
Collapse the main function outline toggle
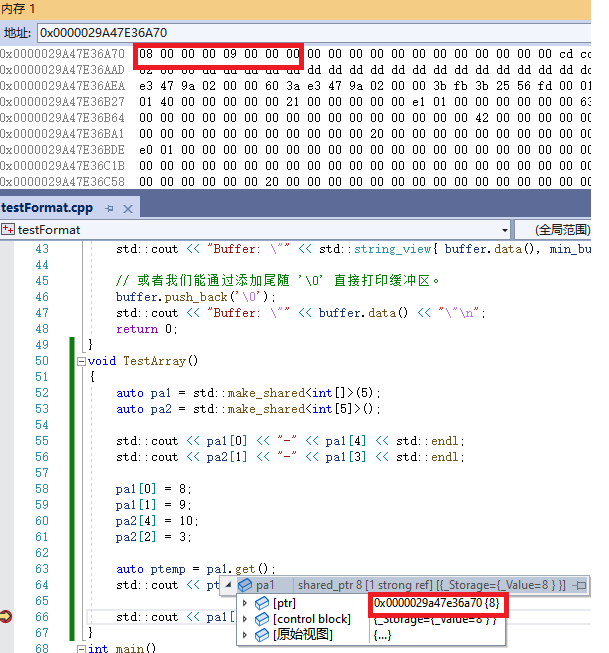coord(82,648)
